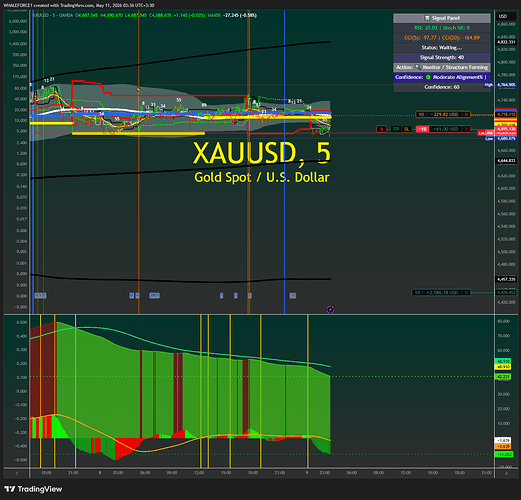
Task: Click the 18:00 label on time axis
Action: coord(46,473)
